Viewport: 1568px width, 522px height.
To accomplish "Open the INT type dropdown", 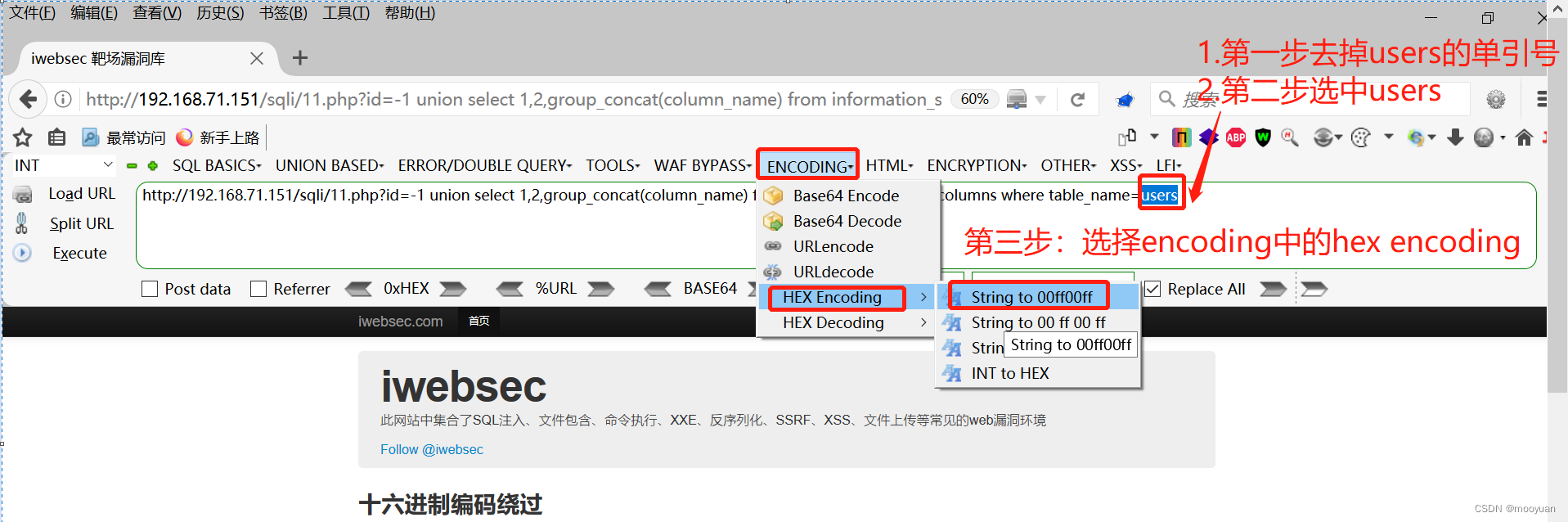I will click(62, 165).
